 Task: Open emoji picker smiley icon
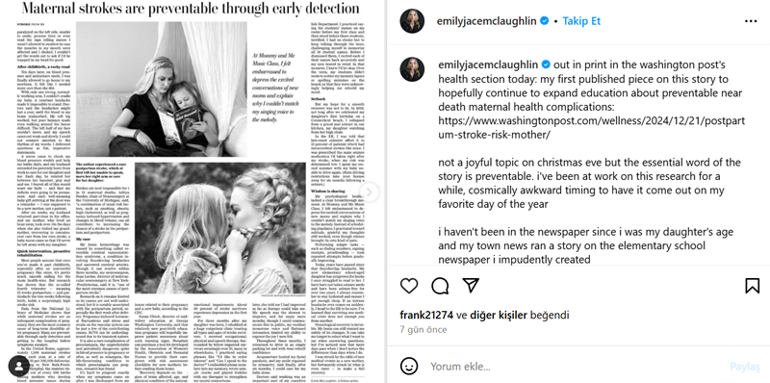pyautogui.click(x=409, y=366)
